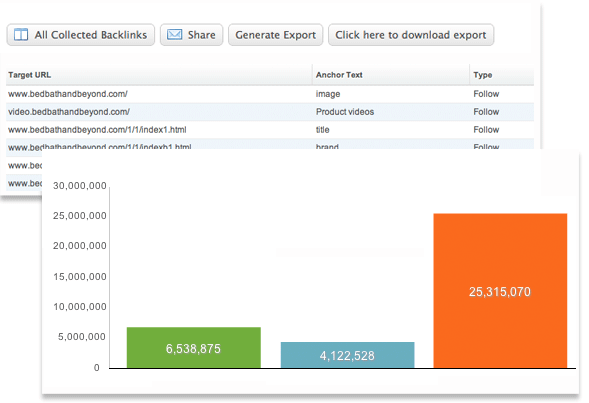
Task: Click the All Collected Backlinks button
Action: pyautogui.click(x=80, y=35)
